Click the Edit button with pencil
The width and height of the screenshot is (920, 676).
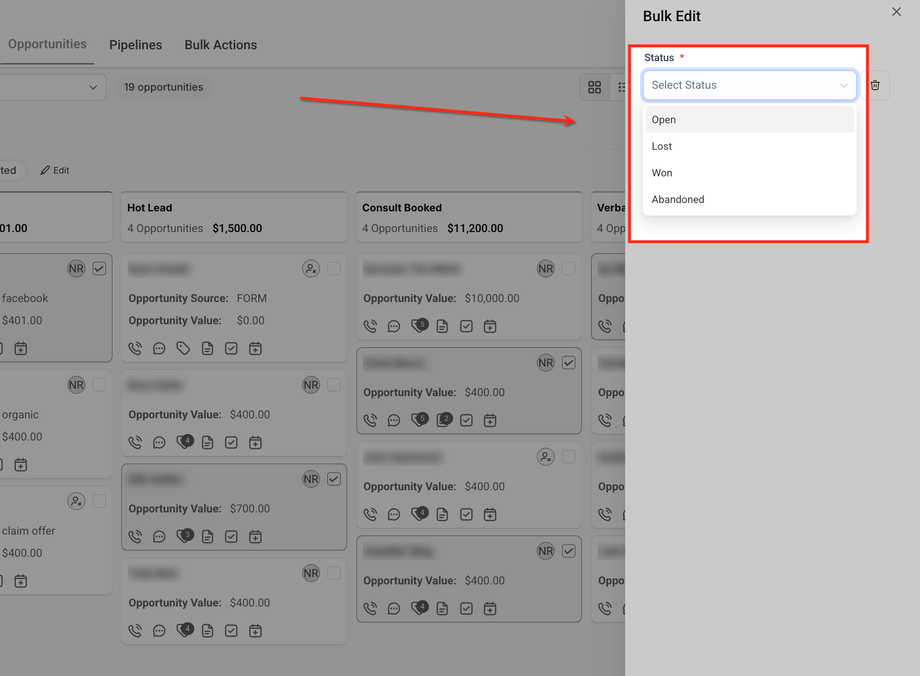click(x=55, y=170)
